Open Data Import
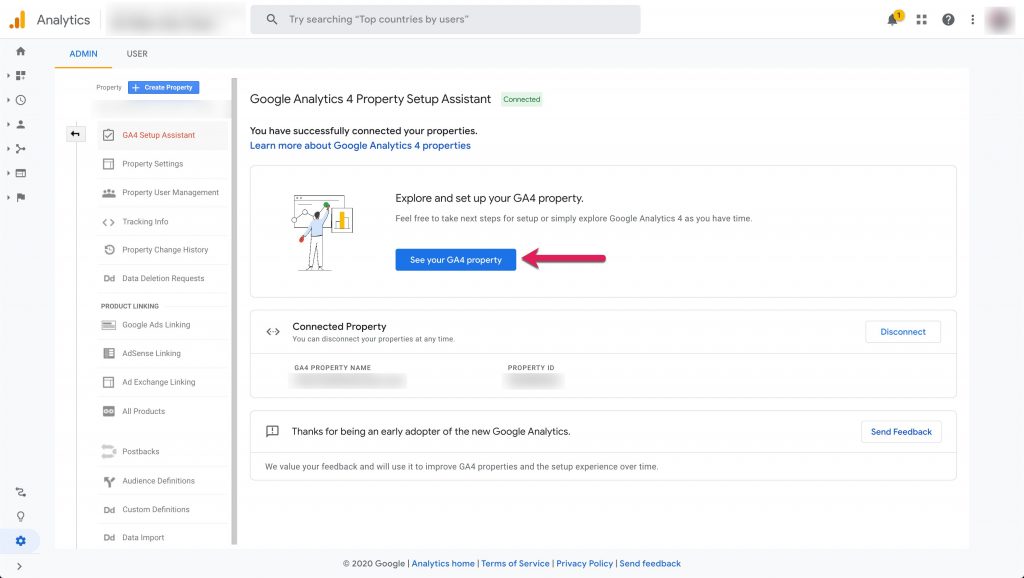Viewport: 1024px width, 578px height. [163, 538]
